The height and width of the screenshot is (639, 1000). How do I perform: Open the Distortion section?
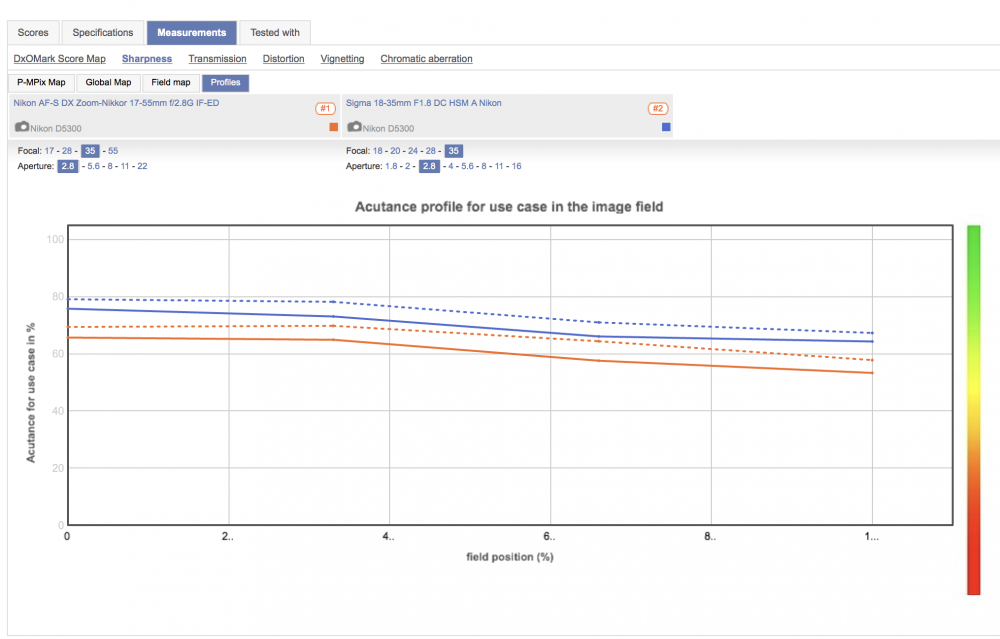pos(283,59)
